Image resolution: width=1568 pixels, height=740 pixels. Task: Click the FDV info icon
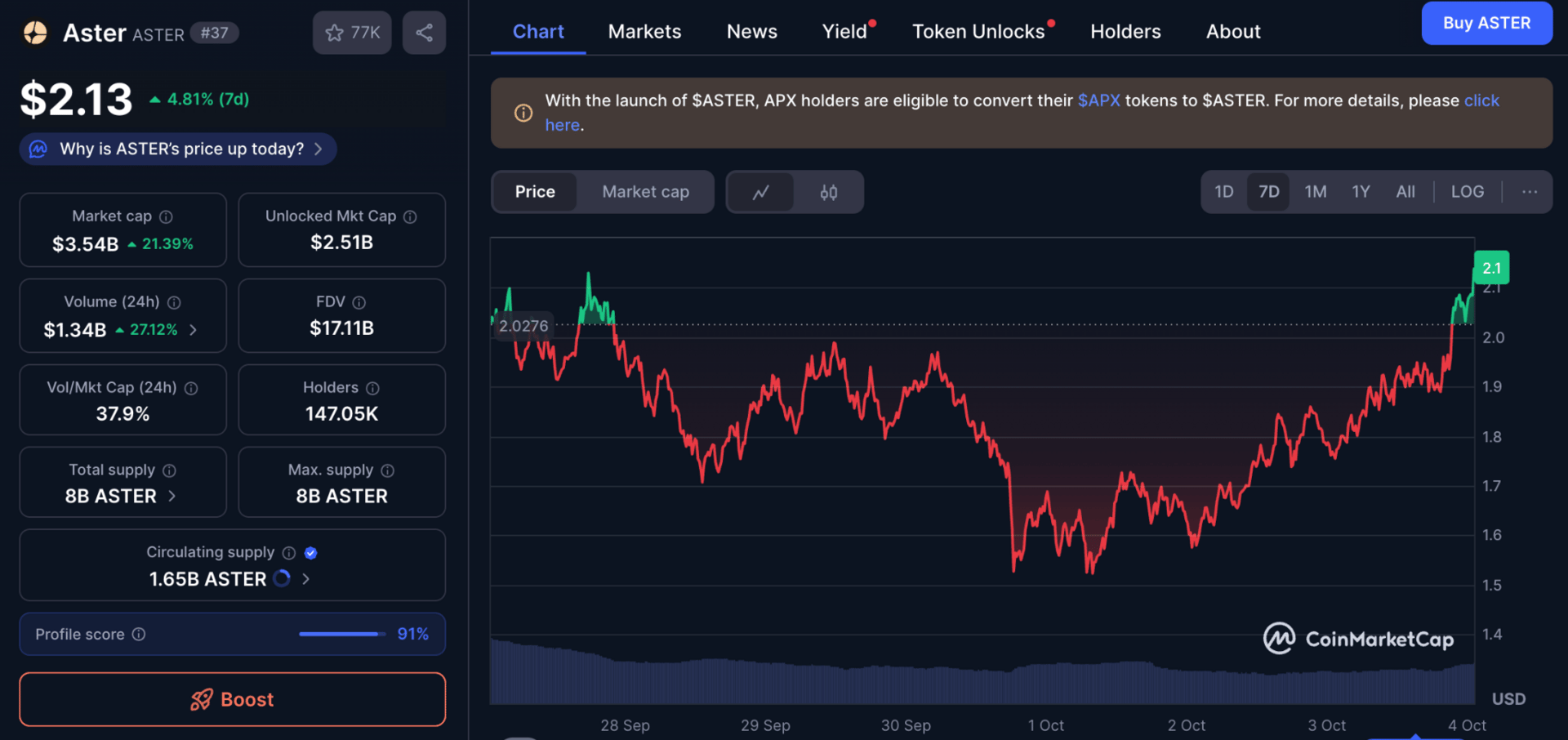tap(359, 302)
